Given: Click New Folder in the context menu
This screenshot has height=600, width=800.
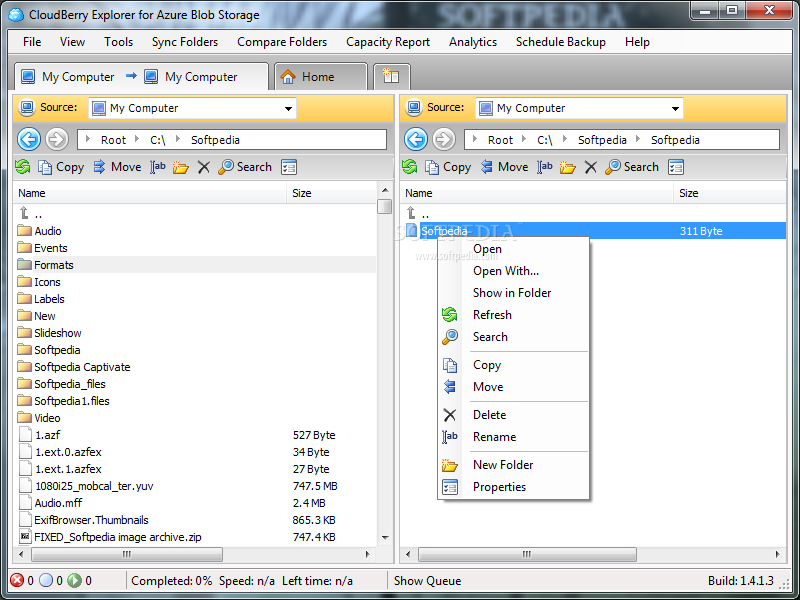Looking at the screenshot, I should (x=513, y=465).
